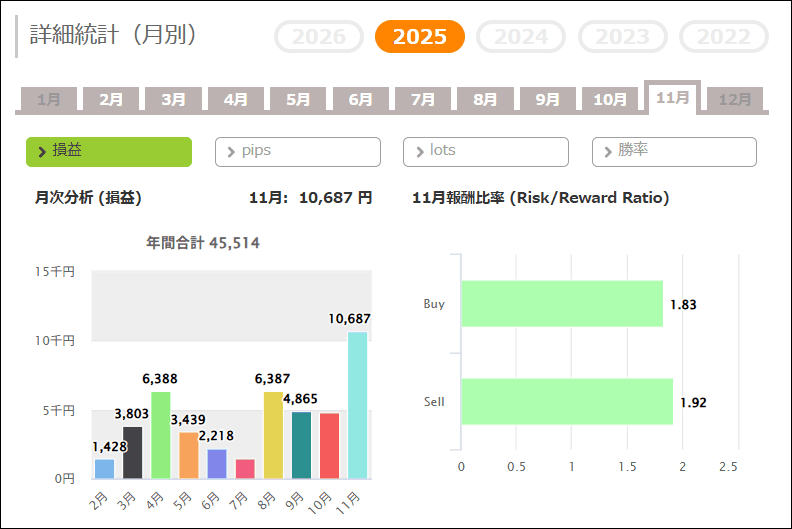Switch to the 2024 year button
Screen dimensions: 792x529
point(521,37)
